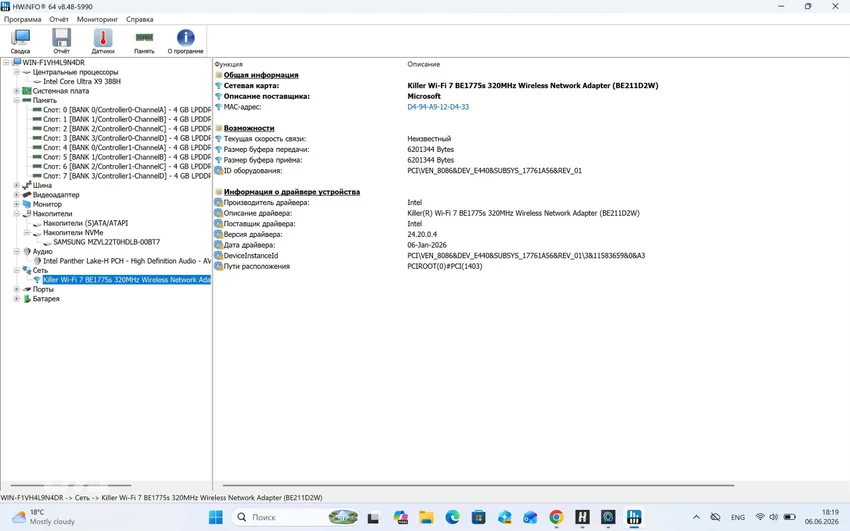This screenshot has width=850, height=531.
Task: Expand the Порты tree node
Action: coord(16,289)
